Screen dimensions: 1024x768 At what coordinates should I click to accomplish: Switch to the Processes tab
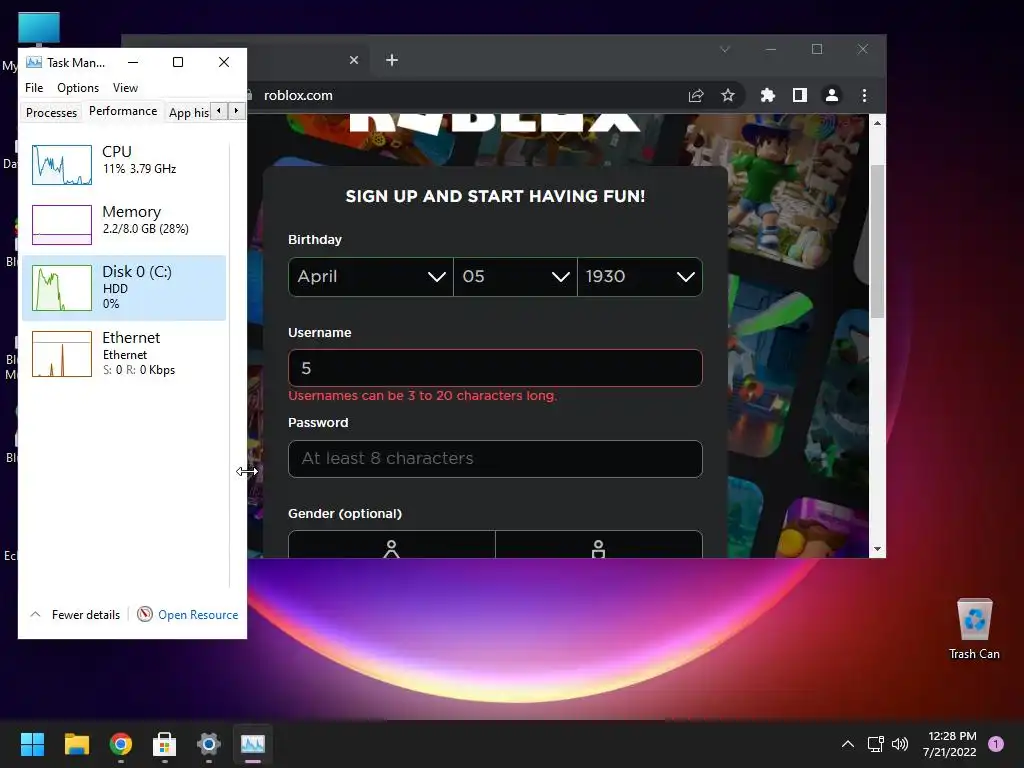point(51,112)
